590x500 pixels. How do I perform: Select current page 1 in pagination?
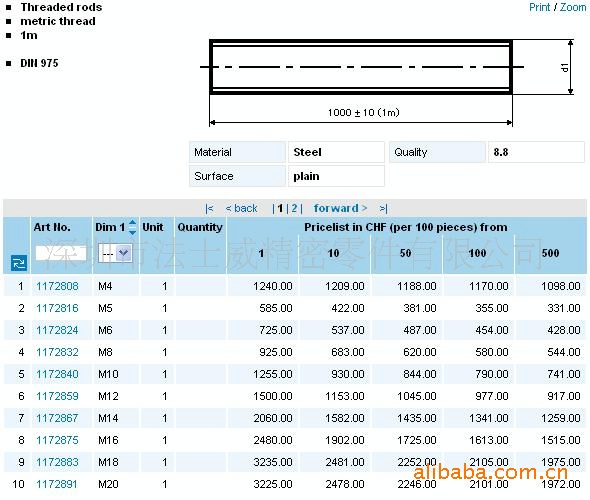[x=280, y=208]
